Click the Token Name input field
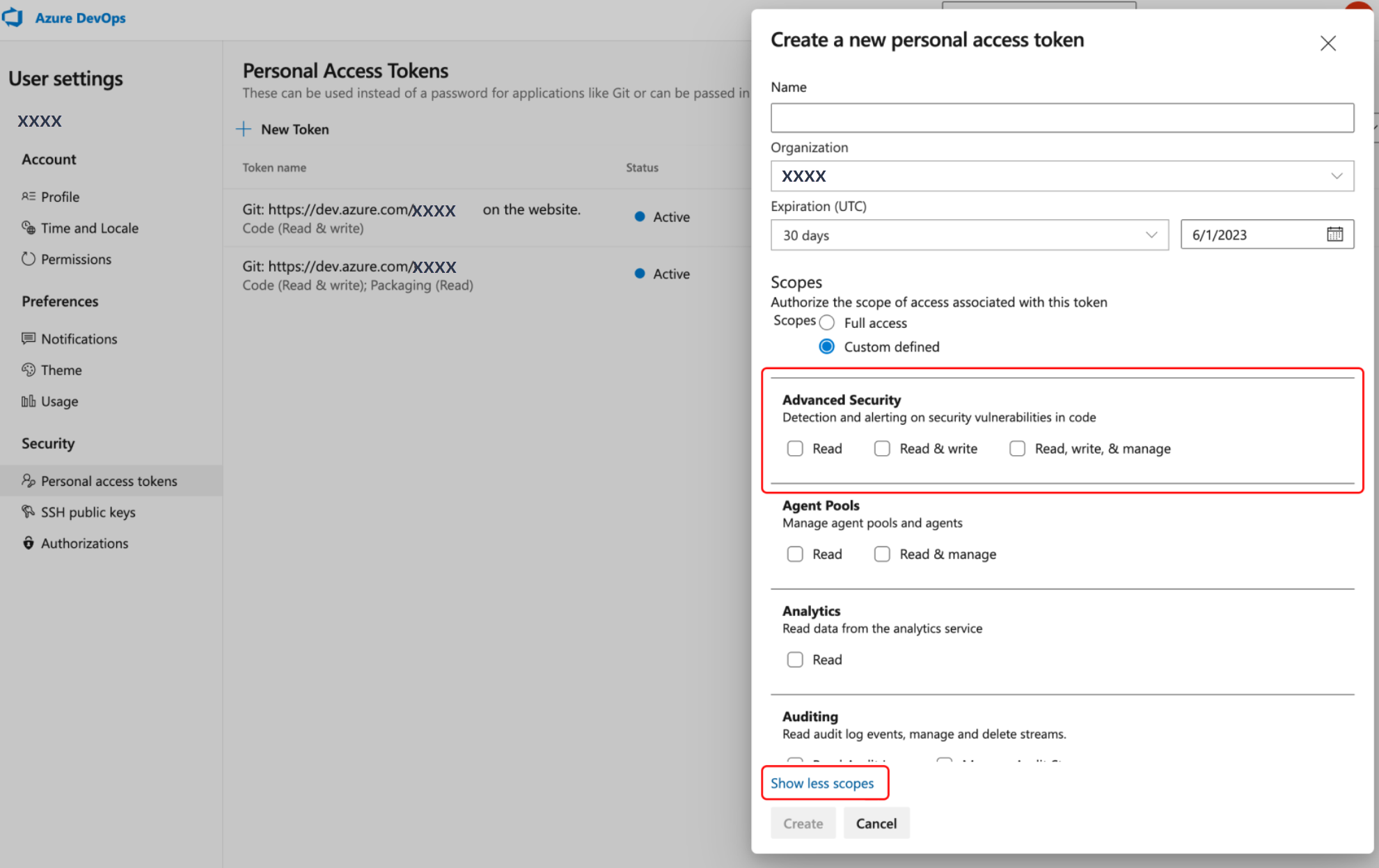Viewport: 1379px width, 868px height. tap(1062, 117)
